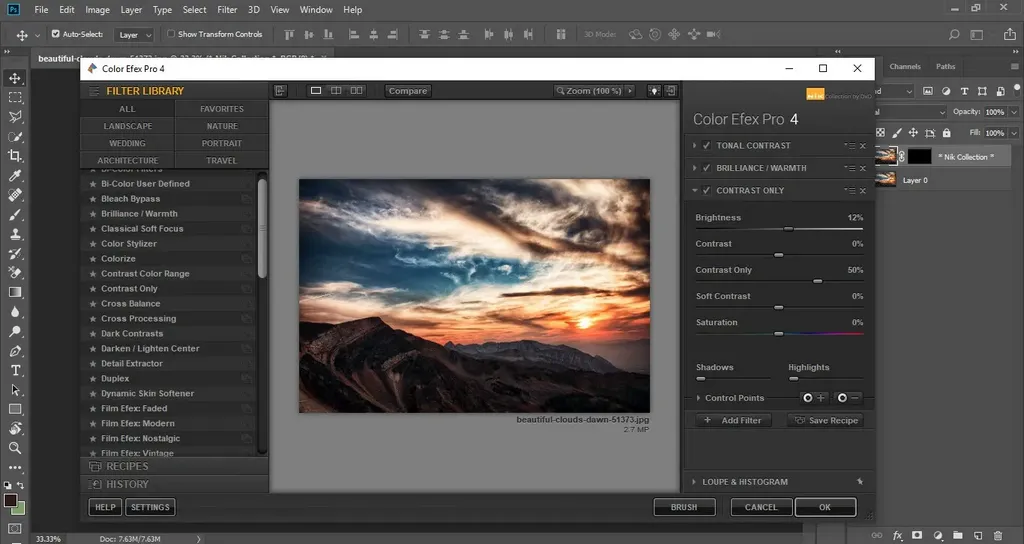Viewport: 1024px width, 544px height.
Task: Disable the Brilliance / Warmth filter checkbox
Action: click(706, 168)
